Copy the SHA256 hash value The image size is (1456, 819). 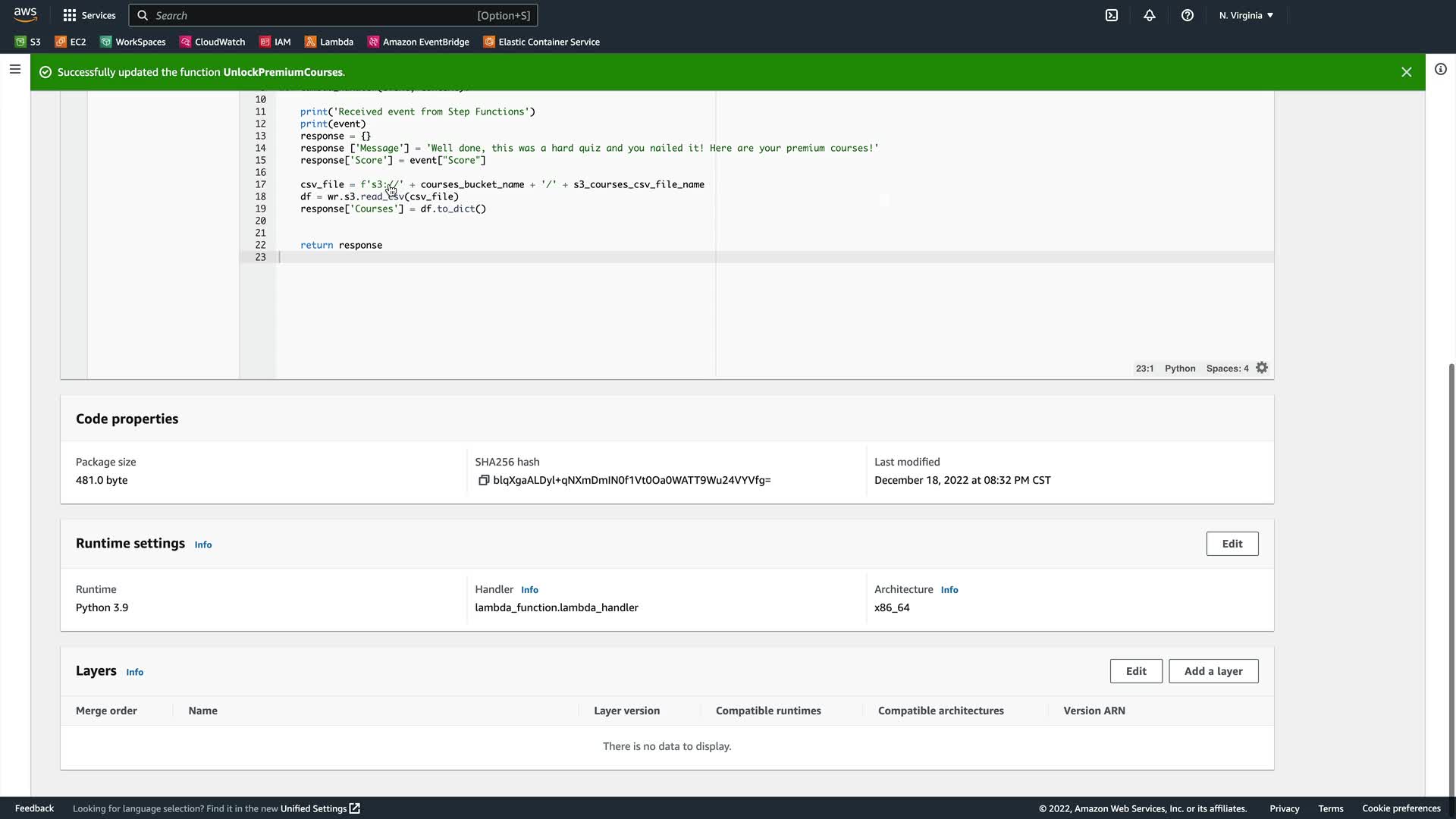point(484,480)
